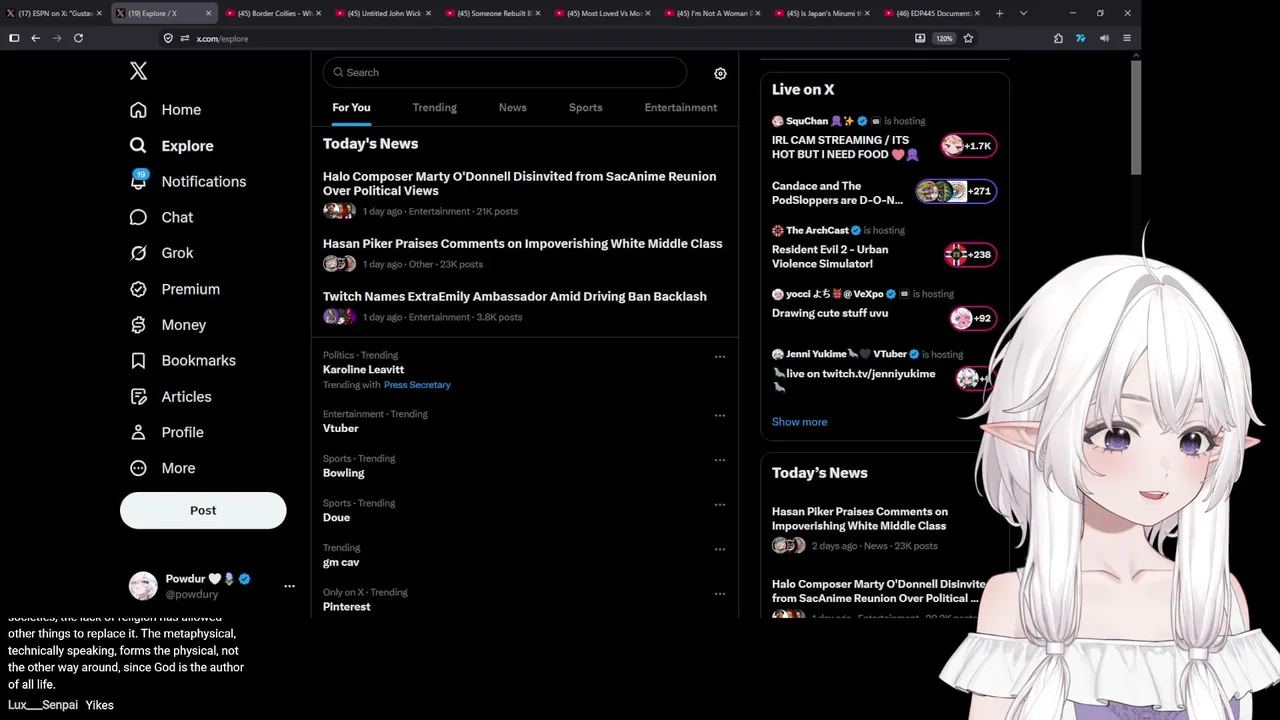
Task: Open Notifications bell icon with badge
Action: [139, 181]
